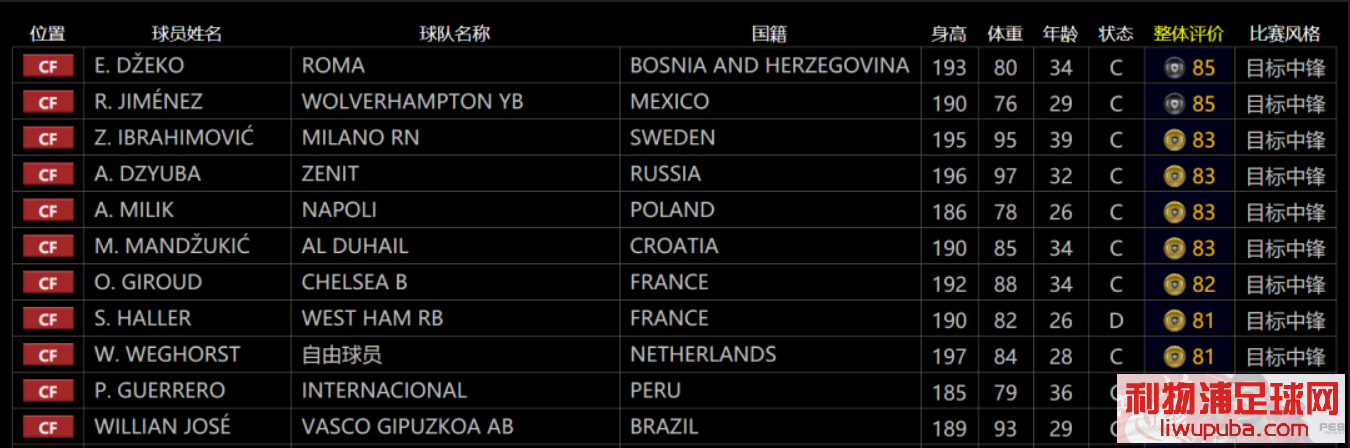The width and height of the screenshot is (1350, 448).
Task: Click the CF badge beside W. Weghorst
Action: click(x=48, y=355)
